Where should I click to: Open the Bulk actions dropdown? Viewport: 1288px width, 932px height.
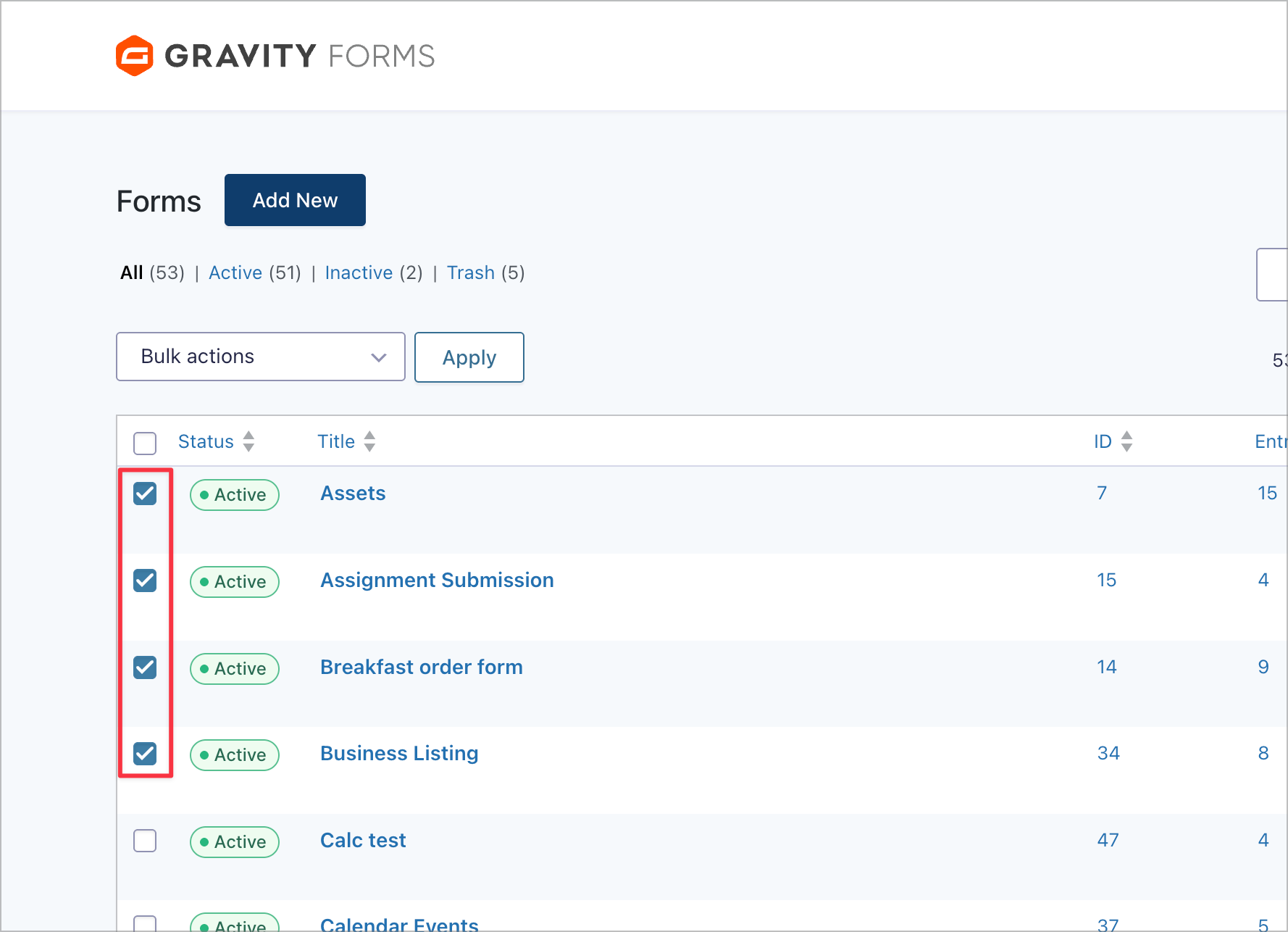point(260,357)
